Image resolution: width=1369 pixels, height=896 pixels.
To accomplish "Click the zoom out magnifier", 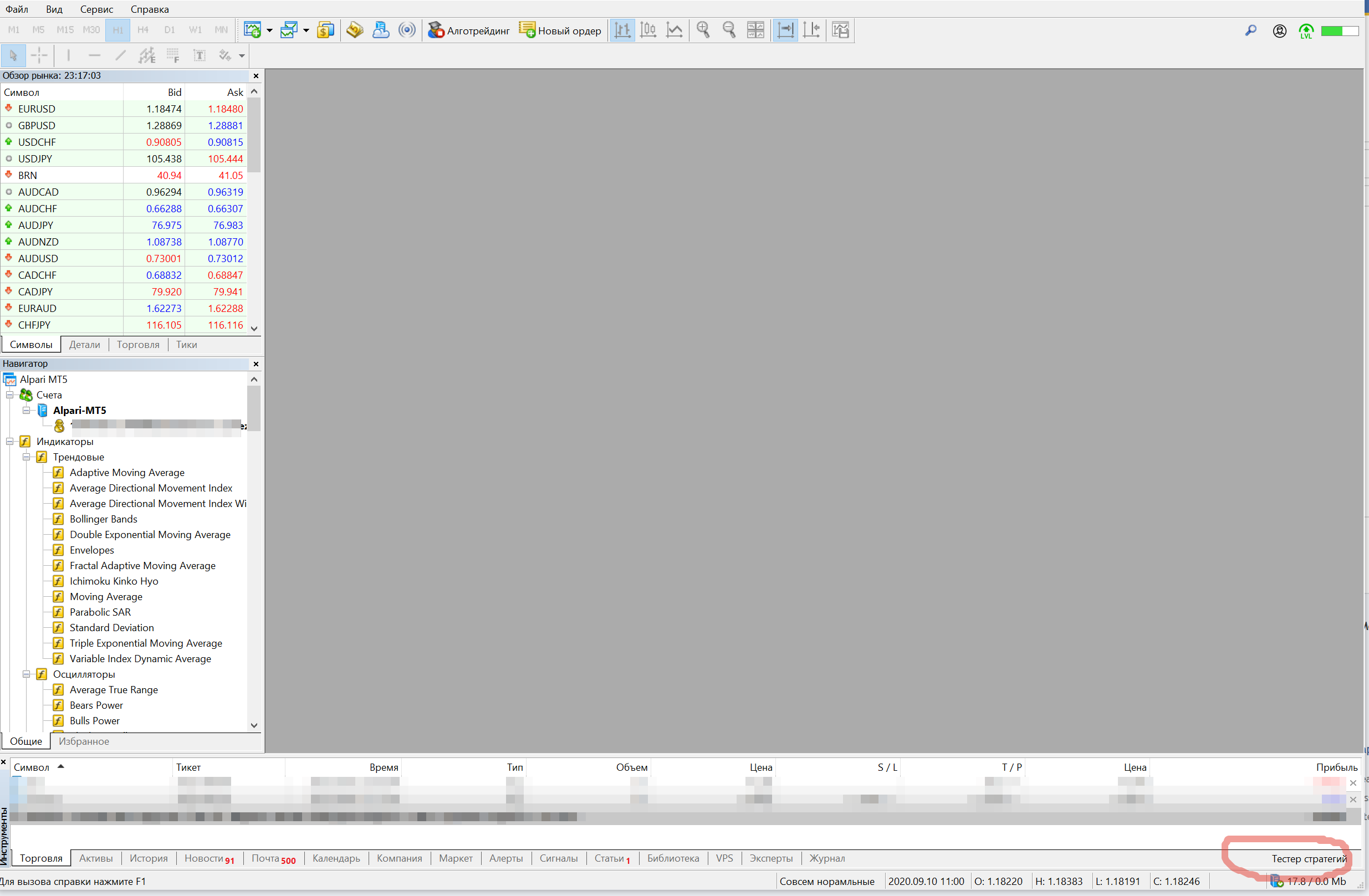I will tap(729, 30).
